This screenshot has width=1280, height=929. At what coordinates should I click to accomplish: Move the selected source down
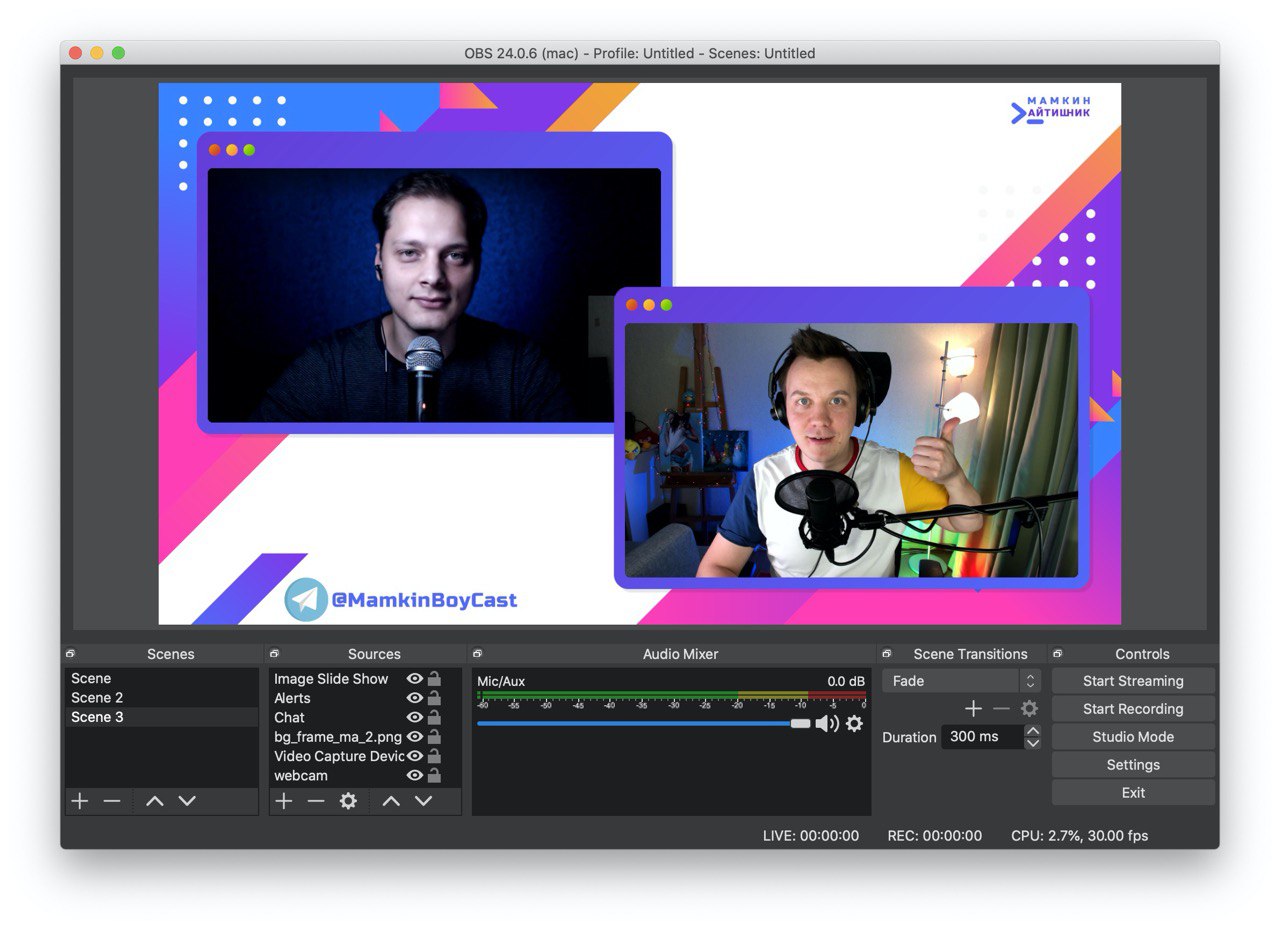(424, 801)
